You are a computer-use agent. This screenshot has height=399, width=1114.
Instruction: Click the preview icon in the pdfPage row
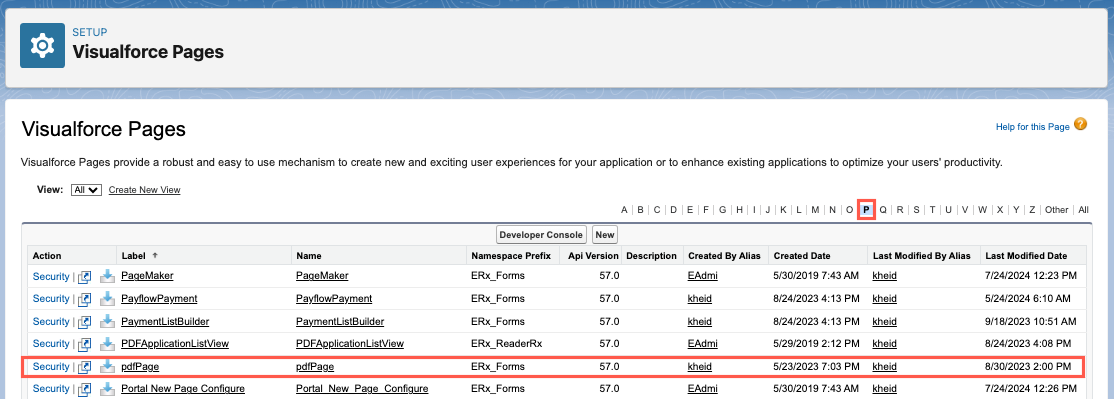click(85, 367)
